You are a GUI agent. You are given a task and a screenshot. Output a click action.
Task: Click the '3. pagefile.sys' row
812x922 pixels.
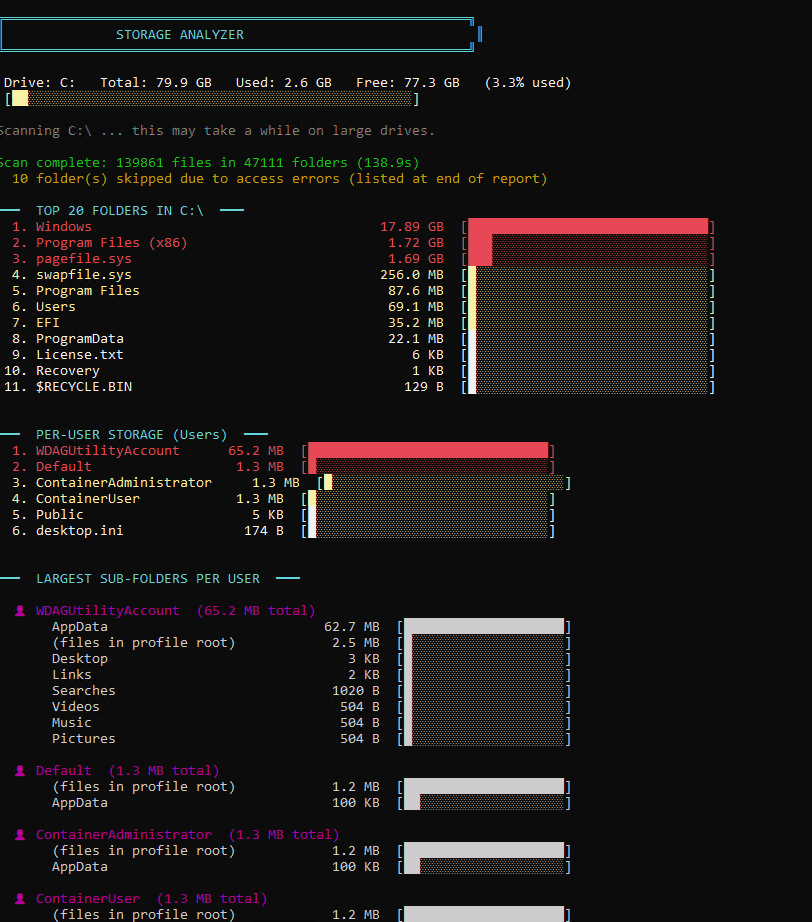click(359, 259)
